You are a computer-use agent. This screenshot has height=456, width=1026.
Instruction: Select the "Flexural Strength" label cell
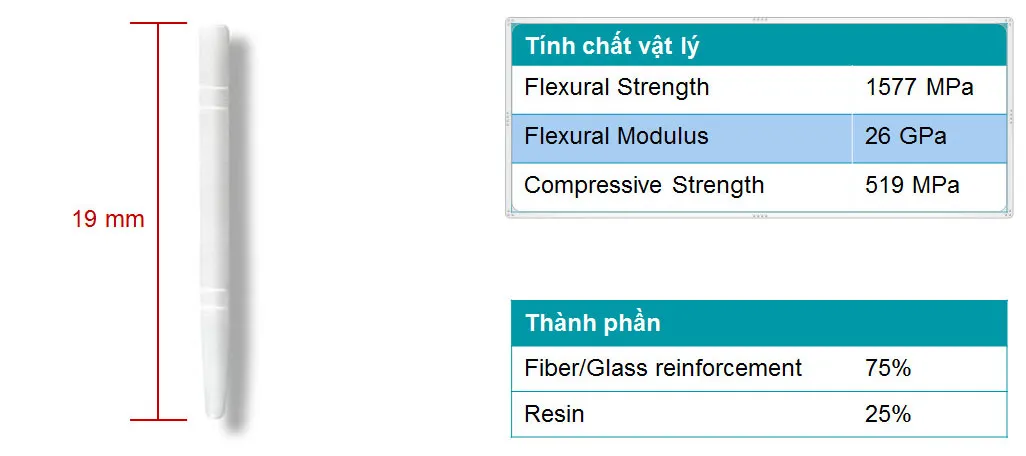[616, 87]
